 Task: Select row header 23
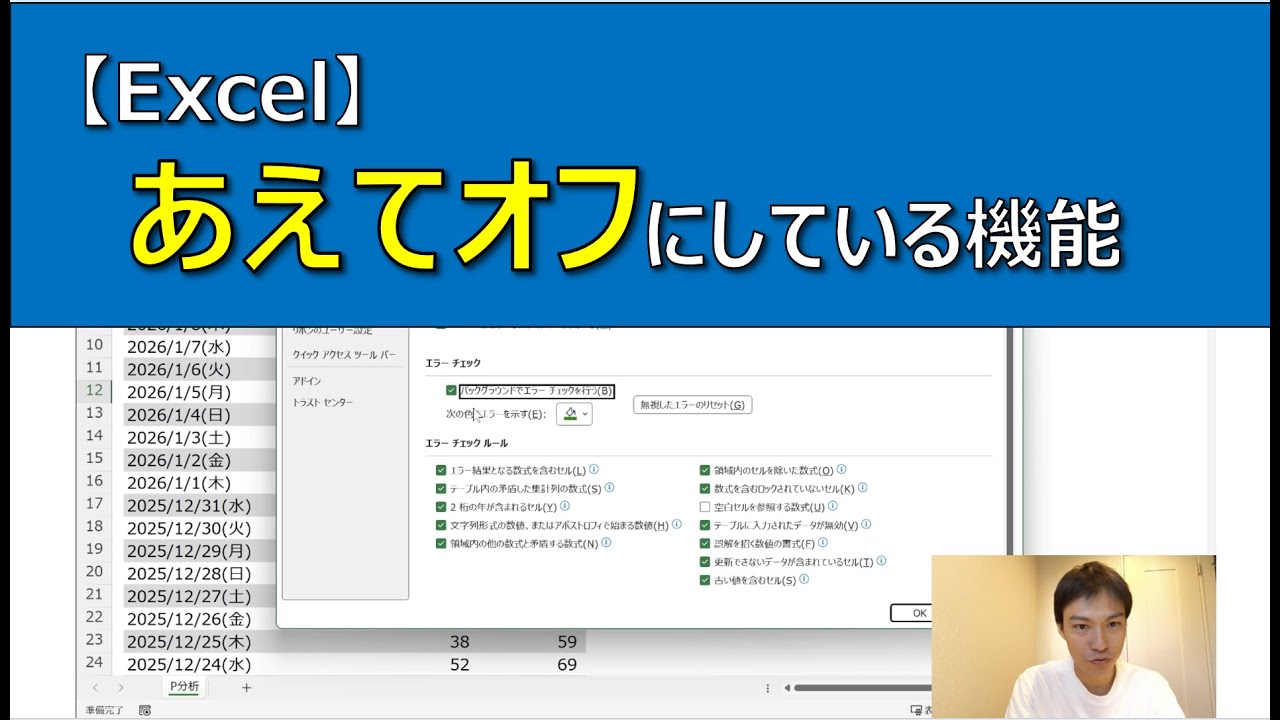(94, 640)
